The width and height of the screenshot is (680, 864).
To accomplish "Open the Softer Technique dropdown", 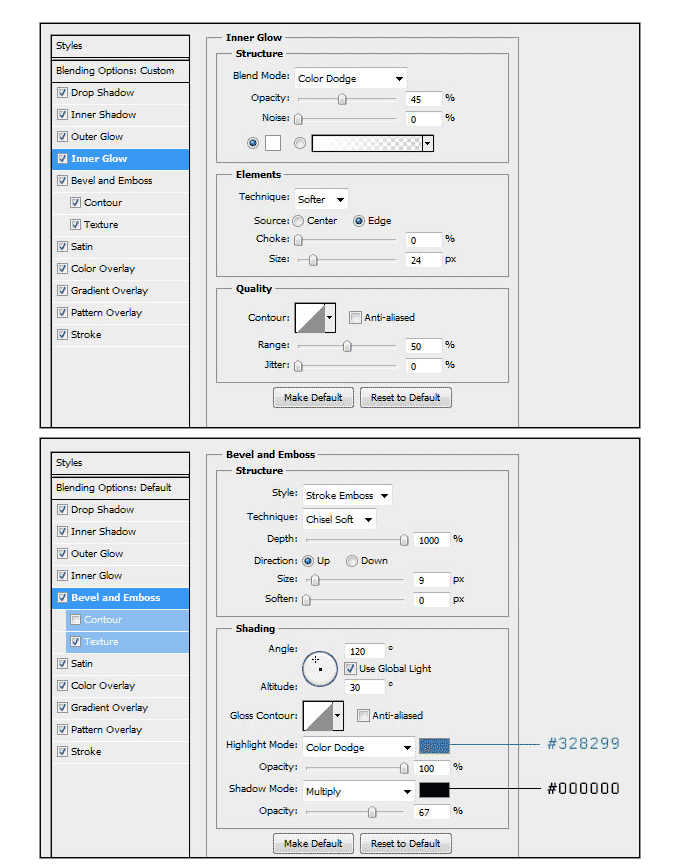I will click(x=321, y=199).
